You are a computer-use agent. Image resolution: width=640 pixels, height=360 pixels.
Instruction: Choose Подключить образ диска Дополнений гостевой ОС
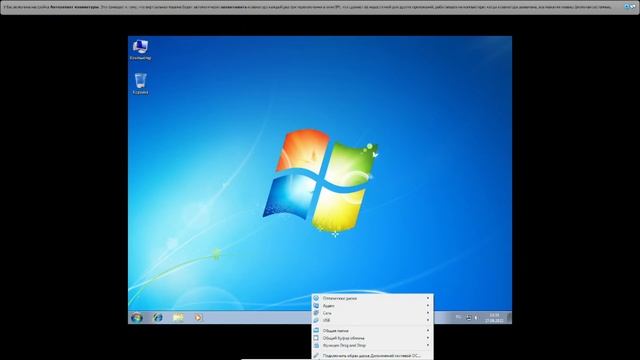[372, 356]
